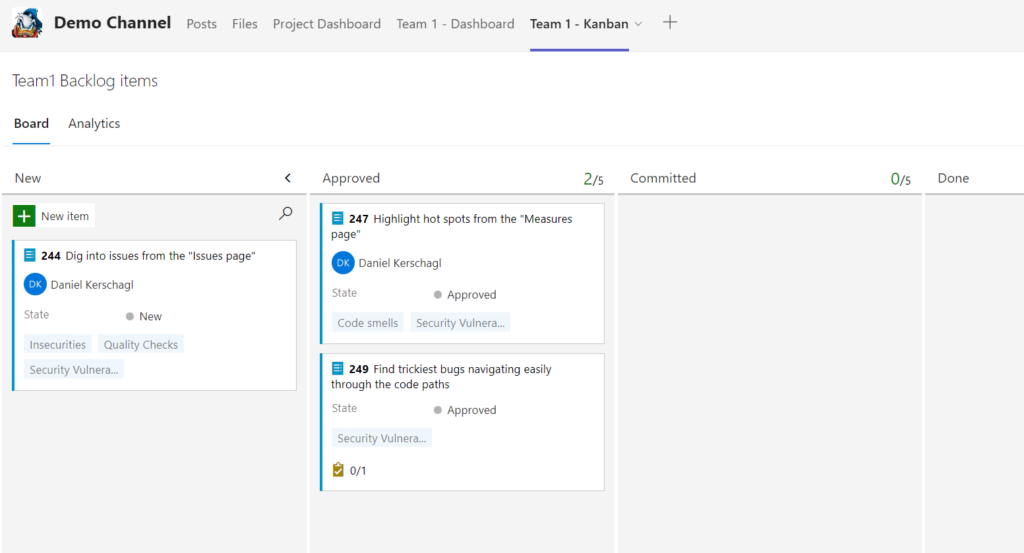This screenshot has height=553, width=1024.
Task: Add a new tab with the plus icon
Action: pos(669,23)
